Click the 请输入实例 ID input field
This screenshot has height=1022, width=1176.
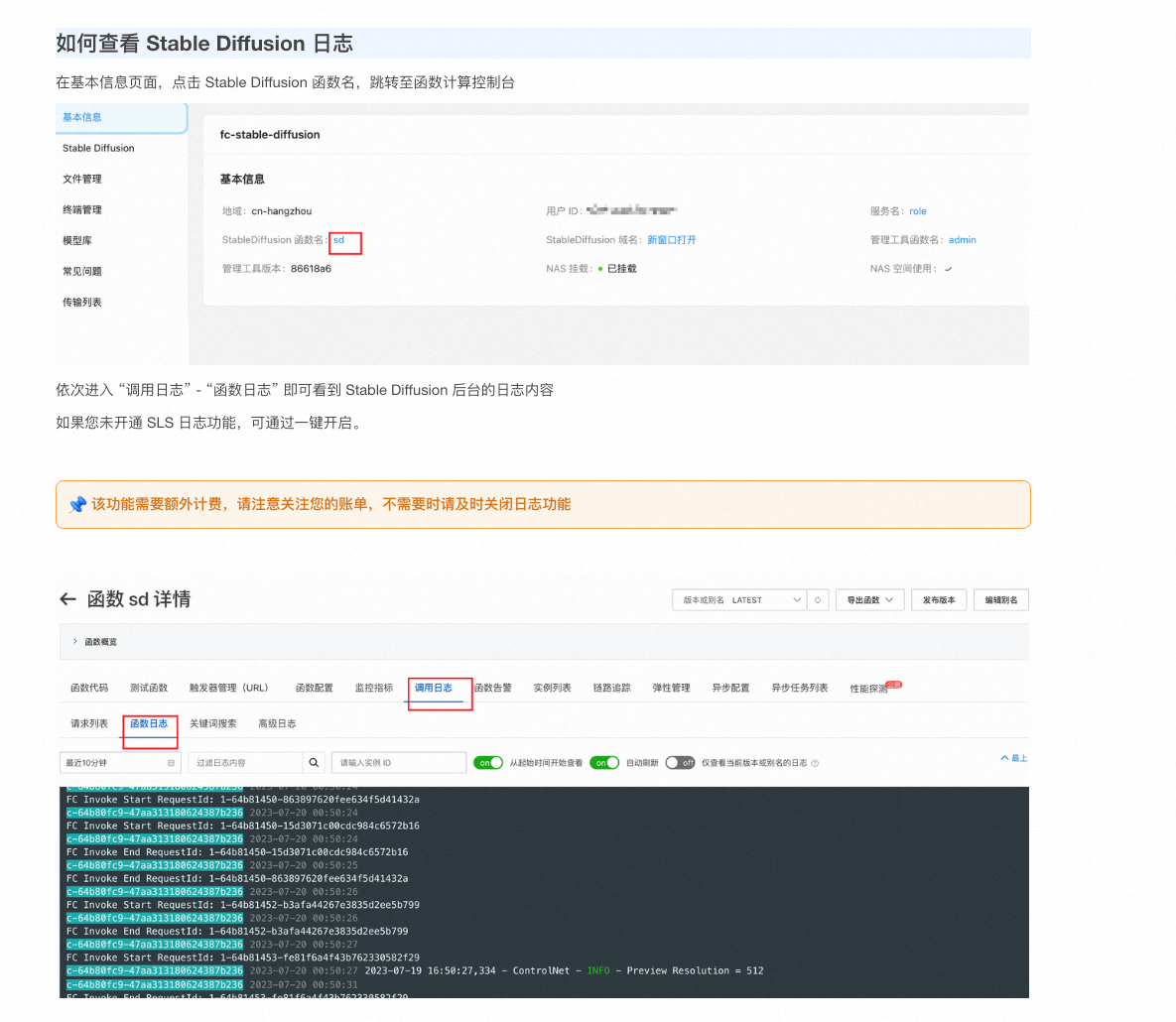tap(399, 763)
